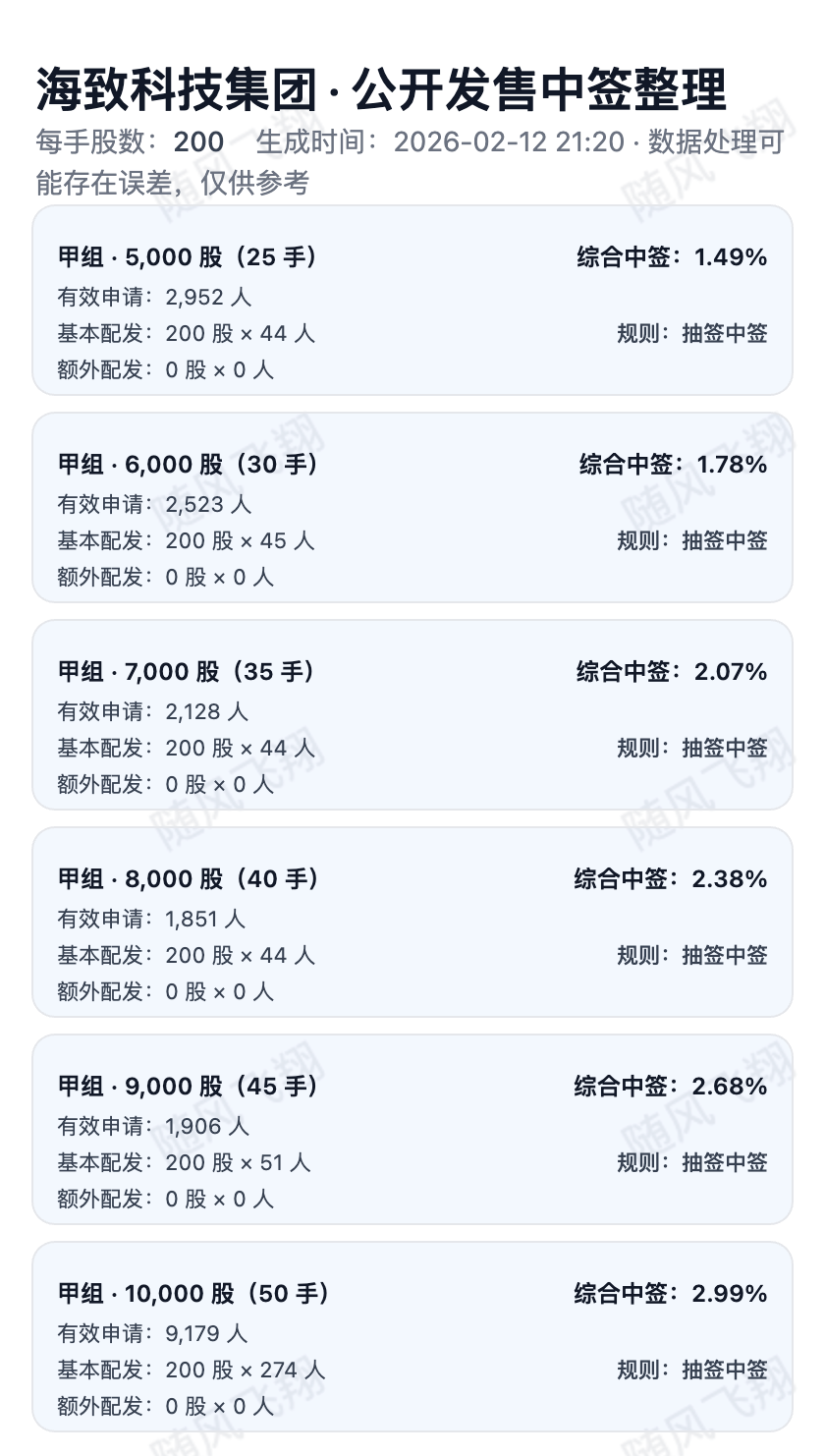Click 基本配发 200 股 × 45 人

(x=186, y=540)
